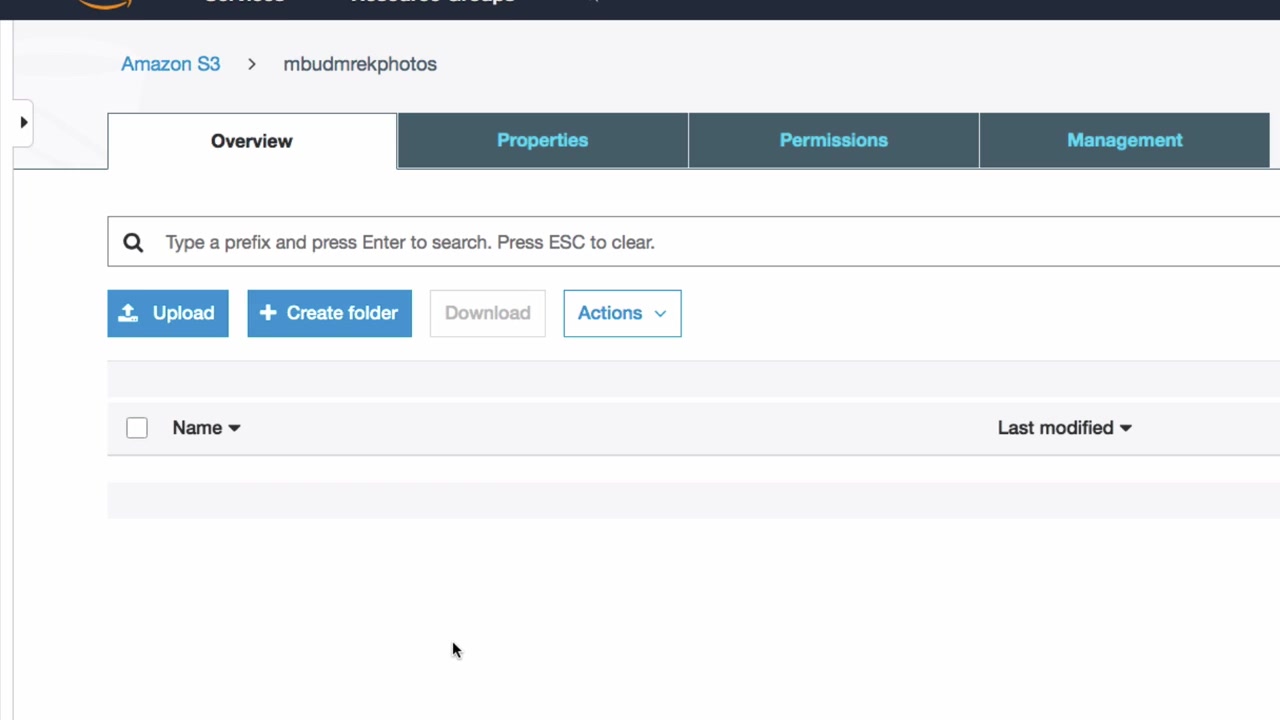
Task: Click the Create folder button
Action: [330, 313]
